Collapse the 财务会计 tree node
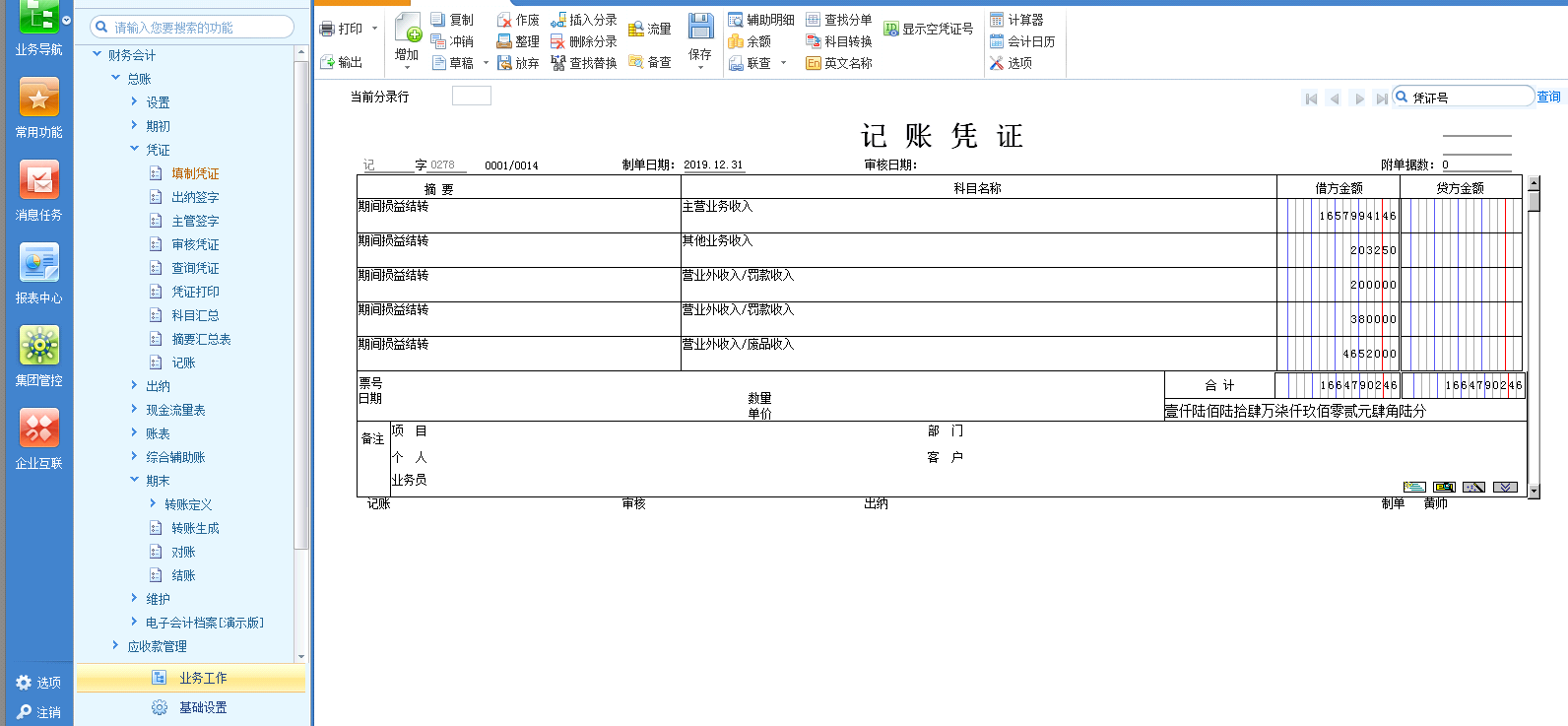This screenshot has width=1568, height=726. point(97,54)
